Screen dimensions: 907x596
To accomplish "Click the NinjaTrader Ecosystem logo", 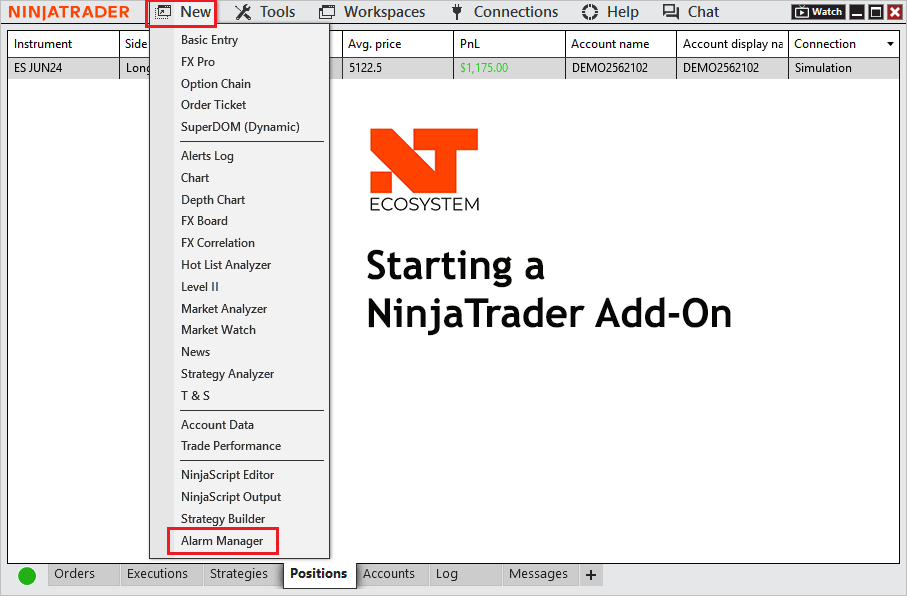I will [x=424, y=170].
